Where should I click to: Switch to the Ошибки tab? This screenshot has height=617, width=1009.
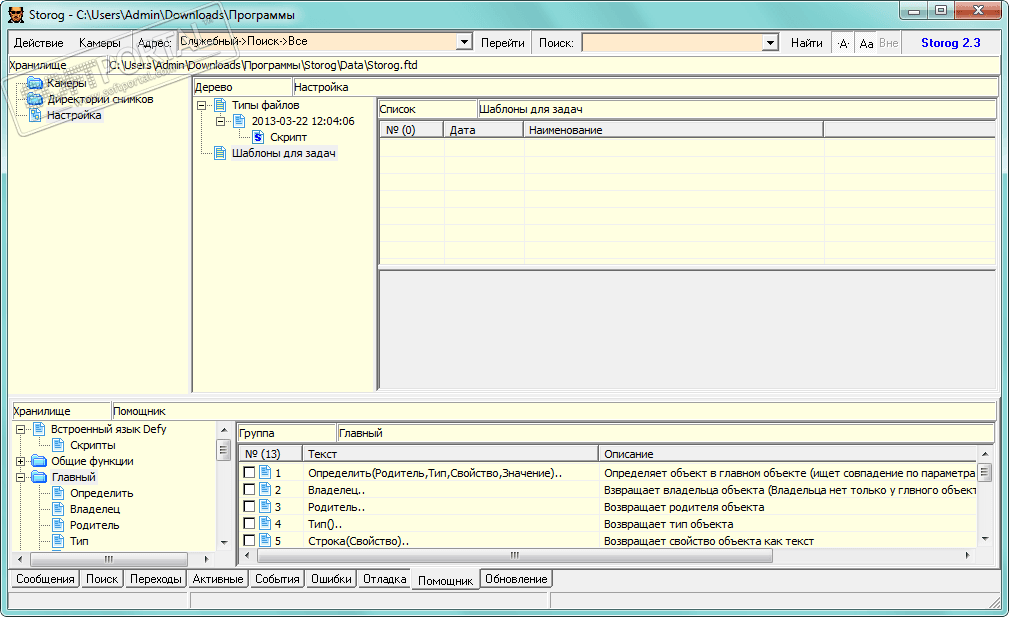click(331, 579)
